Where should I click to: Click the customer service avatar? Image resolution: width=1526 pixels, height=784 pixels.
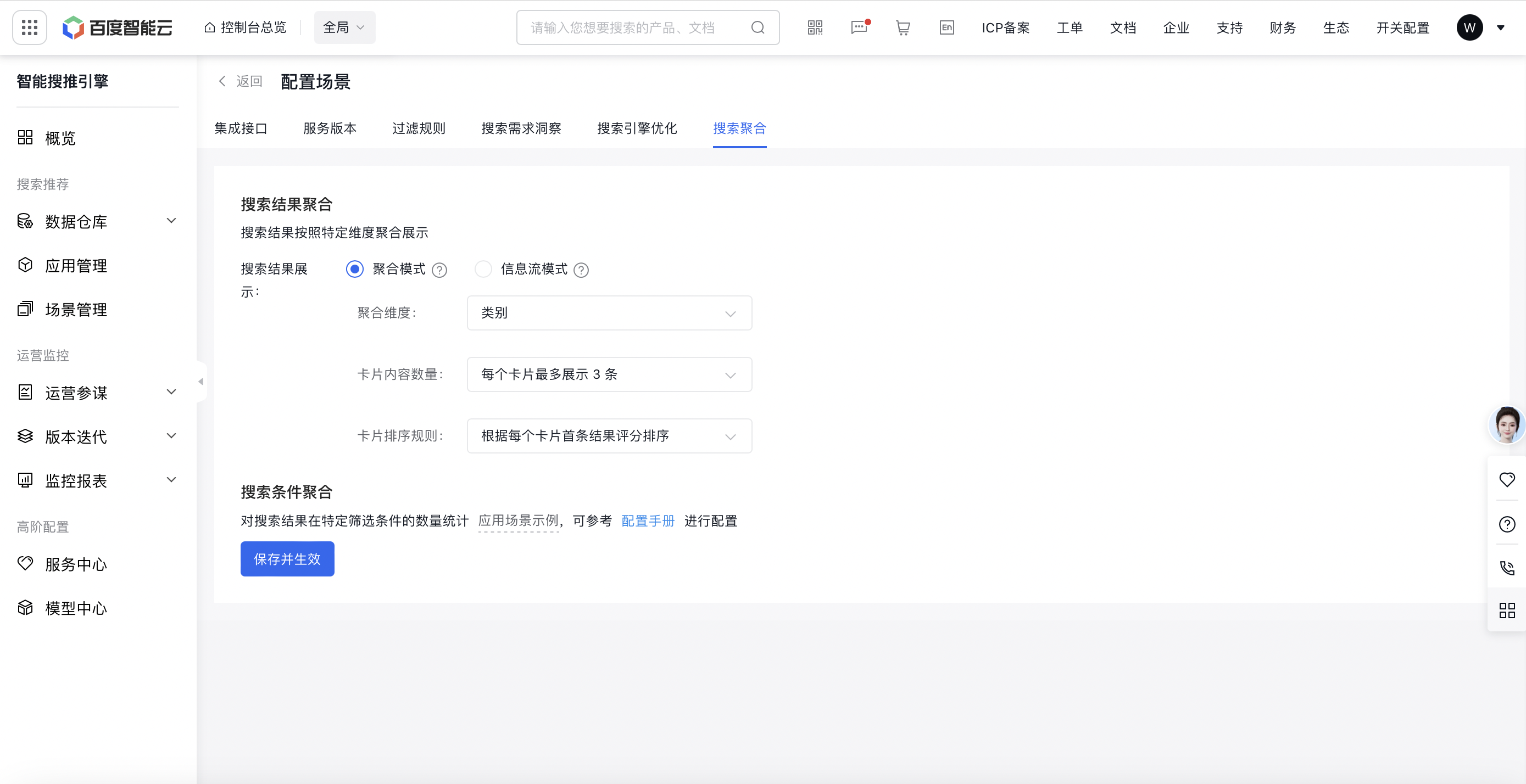(x=1506, y=424)
